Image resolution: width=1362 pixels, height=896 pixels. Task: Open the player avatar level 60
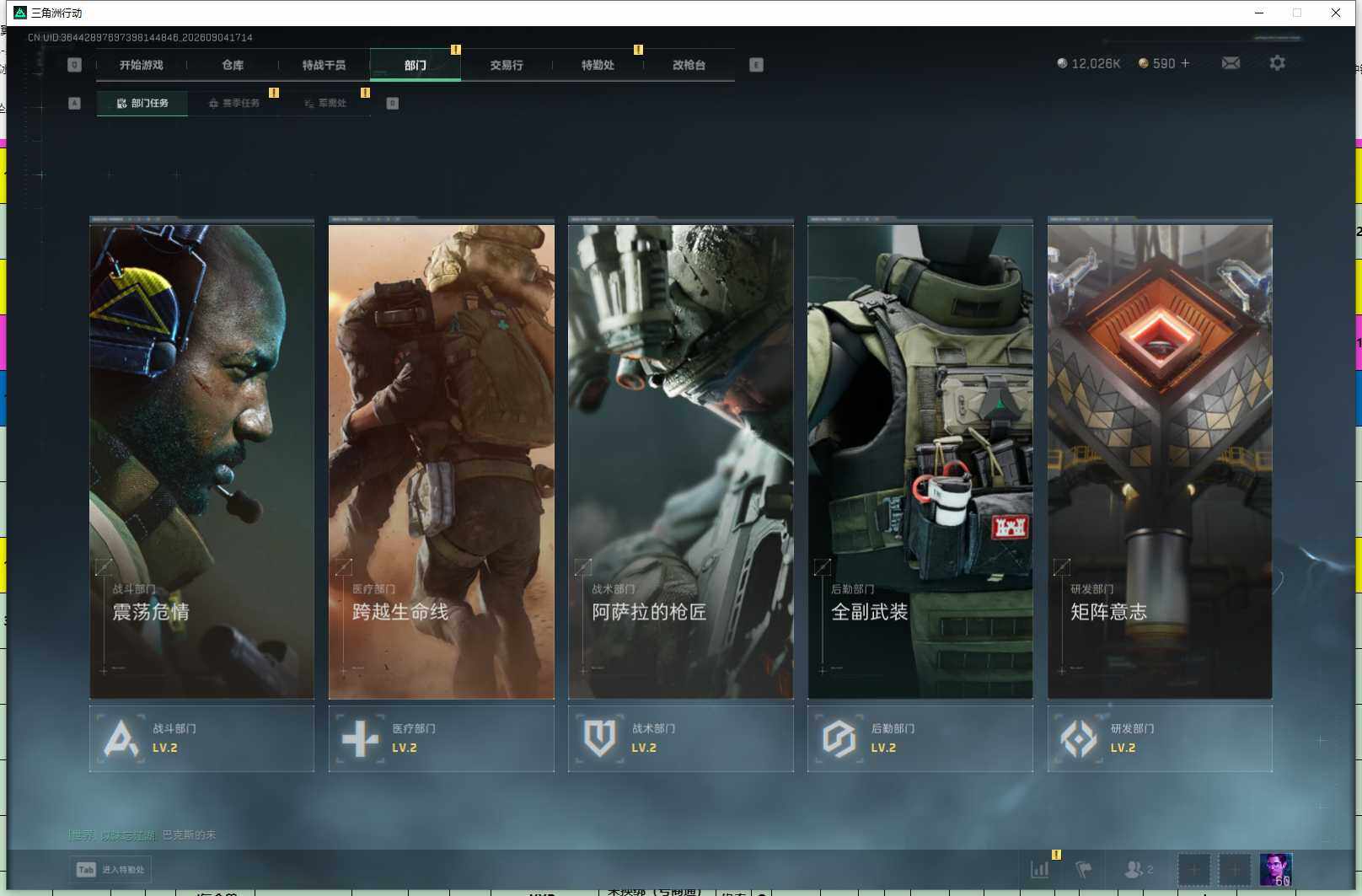click(x=1275, y=870)
